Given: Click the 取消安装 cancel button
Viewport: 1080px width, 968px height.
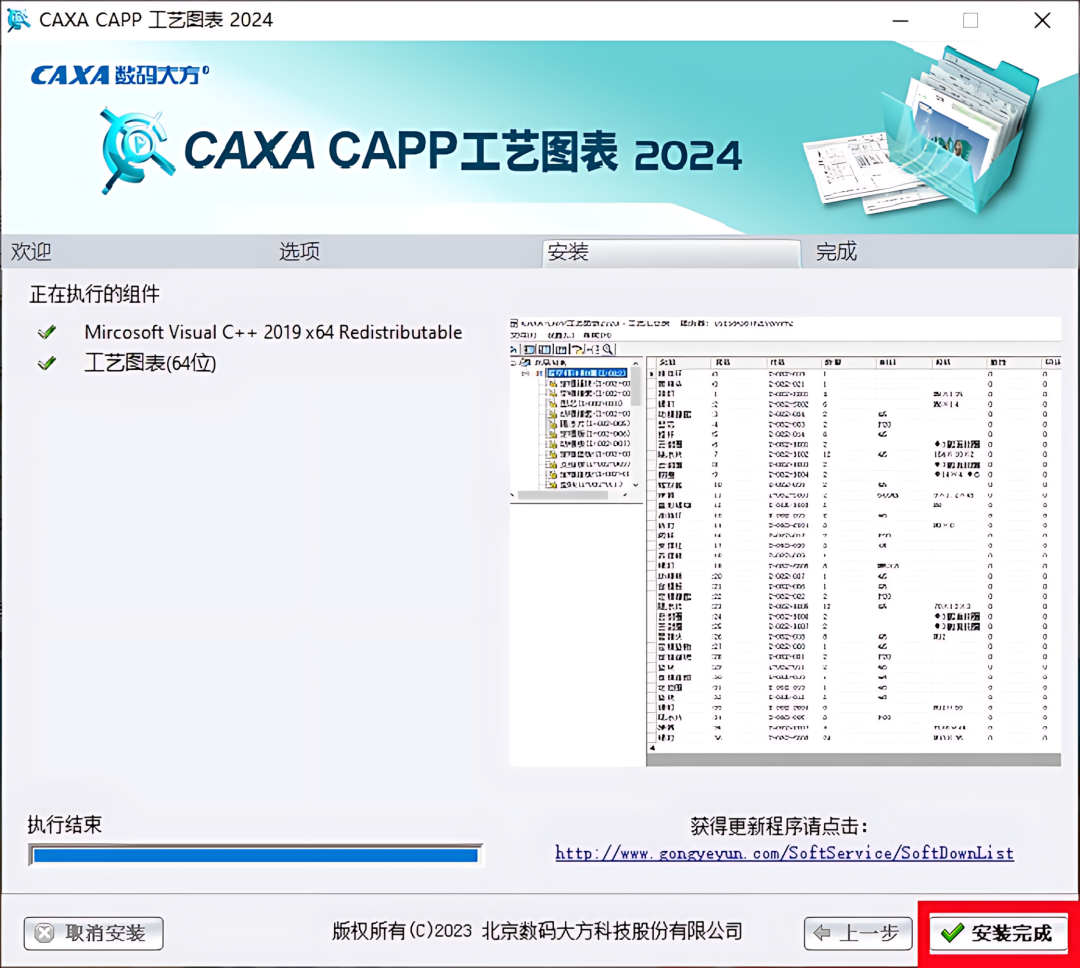Looking at the screenshot, I should 94,933.
